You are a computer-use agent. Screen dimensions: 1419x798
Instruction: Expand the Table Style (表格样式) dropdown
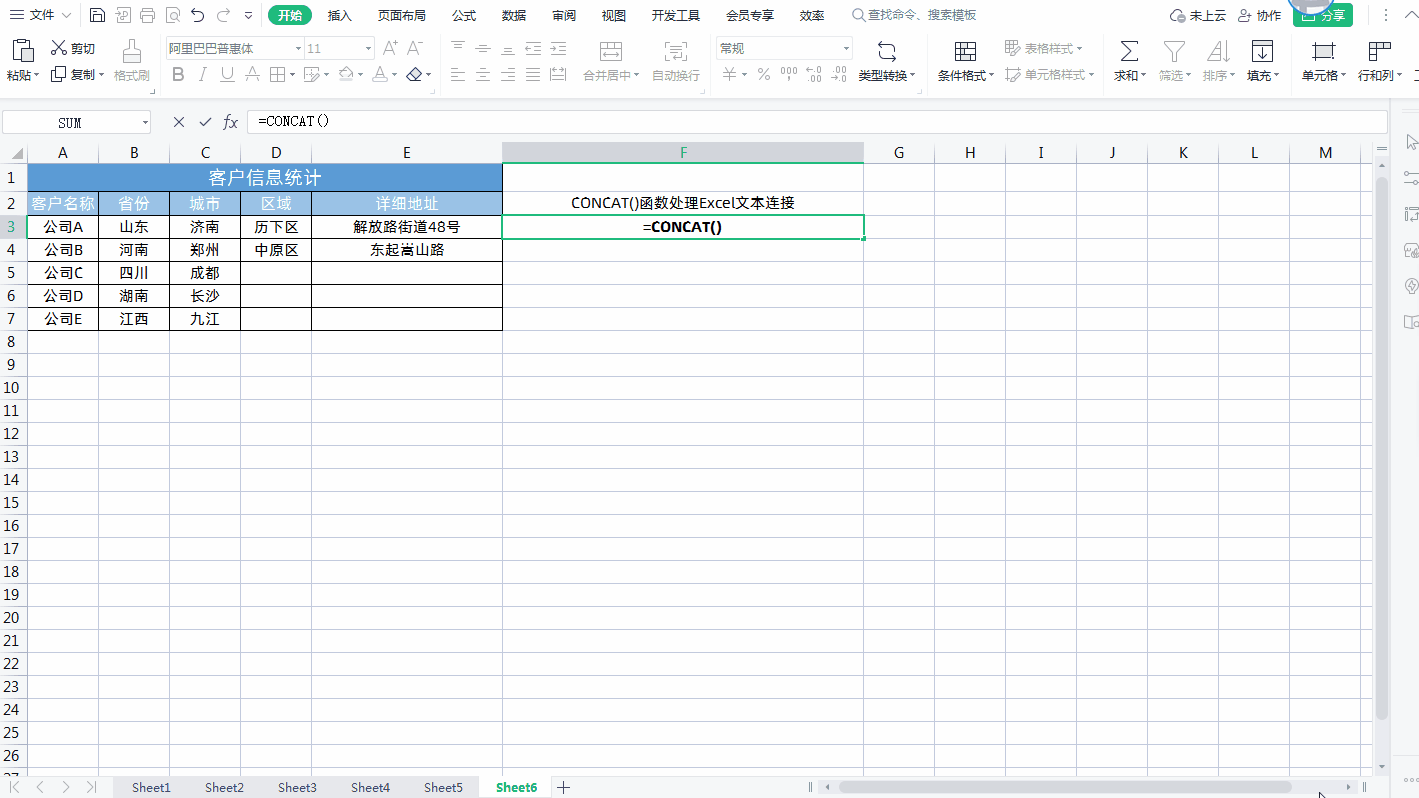click(x=1080, y=48)
